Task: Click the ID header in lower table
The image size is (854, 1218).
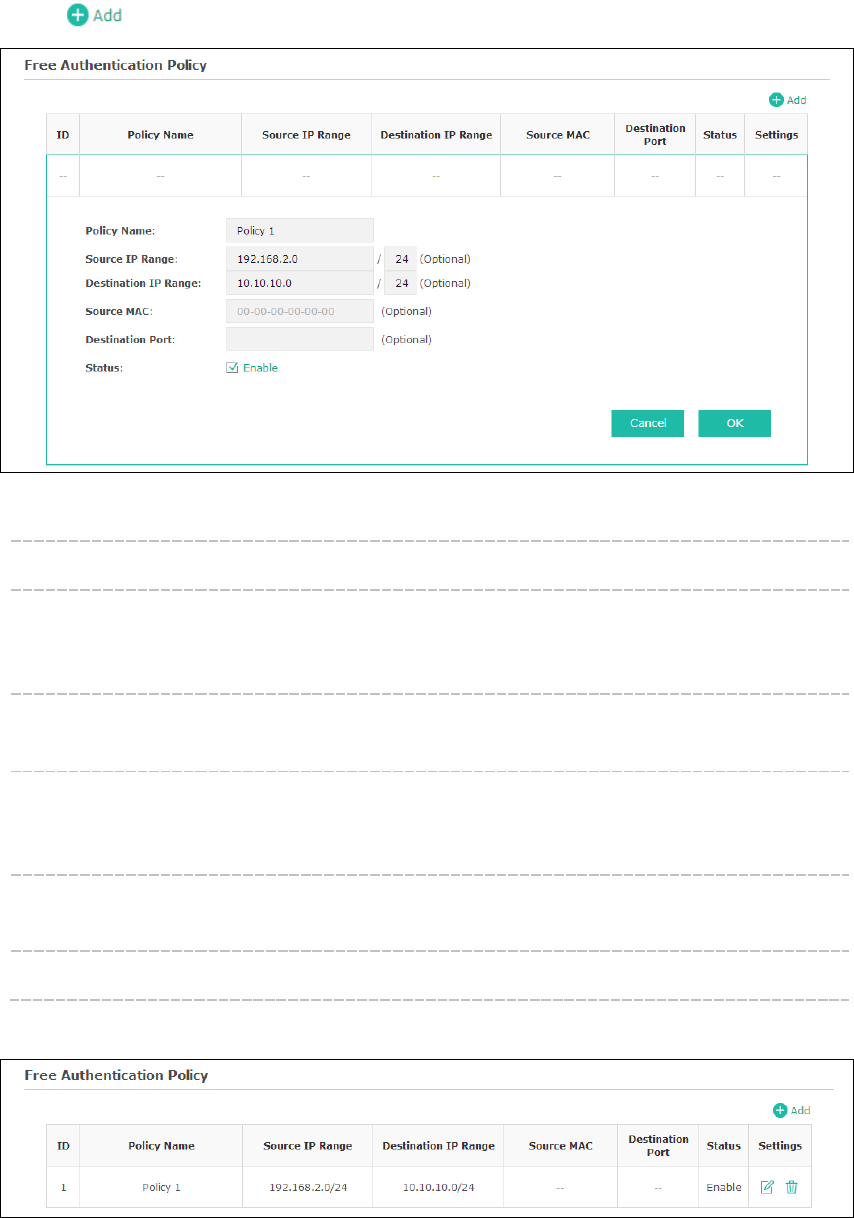Action: [63, 1146]
